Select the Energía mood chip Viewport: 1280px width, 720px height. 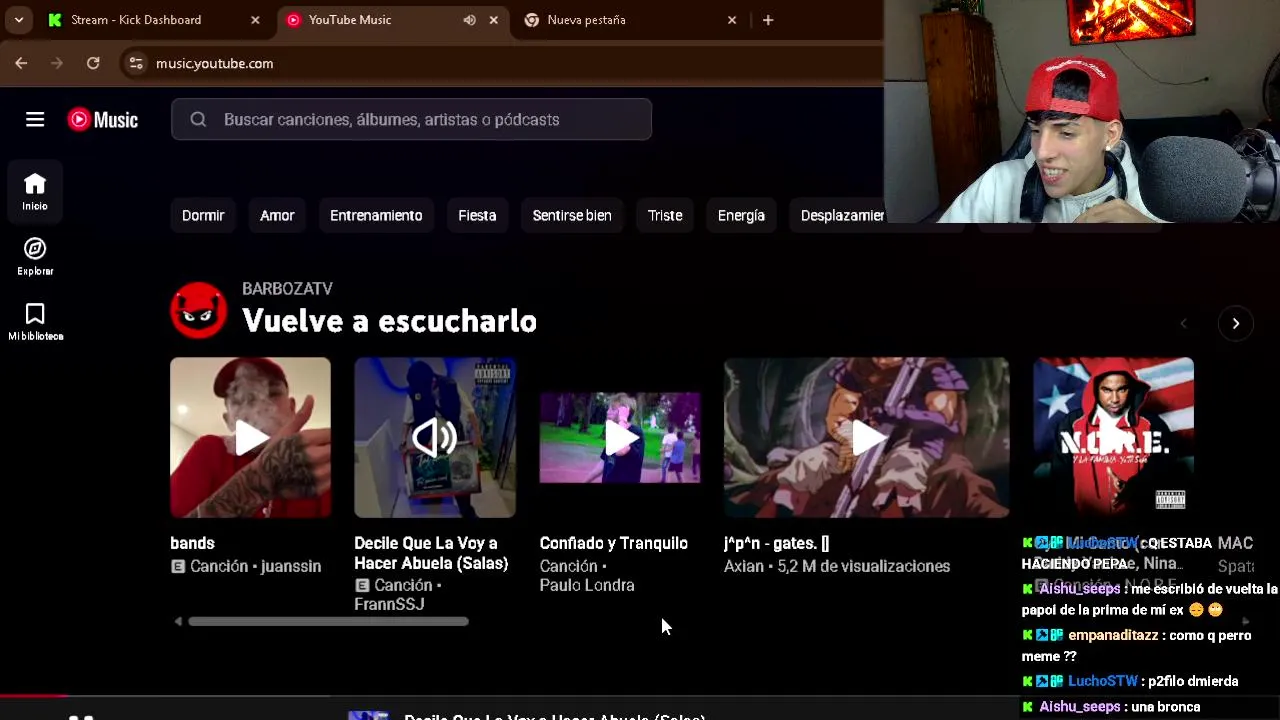point(741,215)
